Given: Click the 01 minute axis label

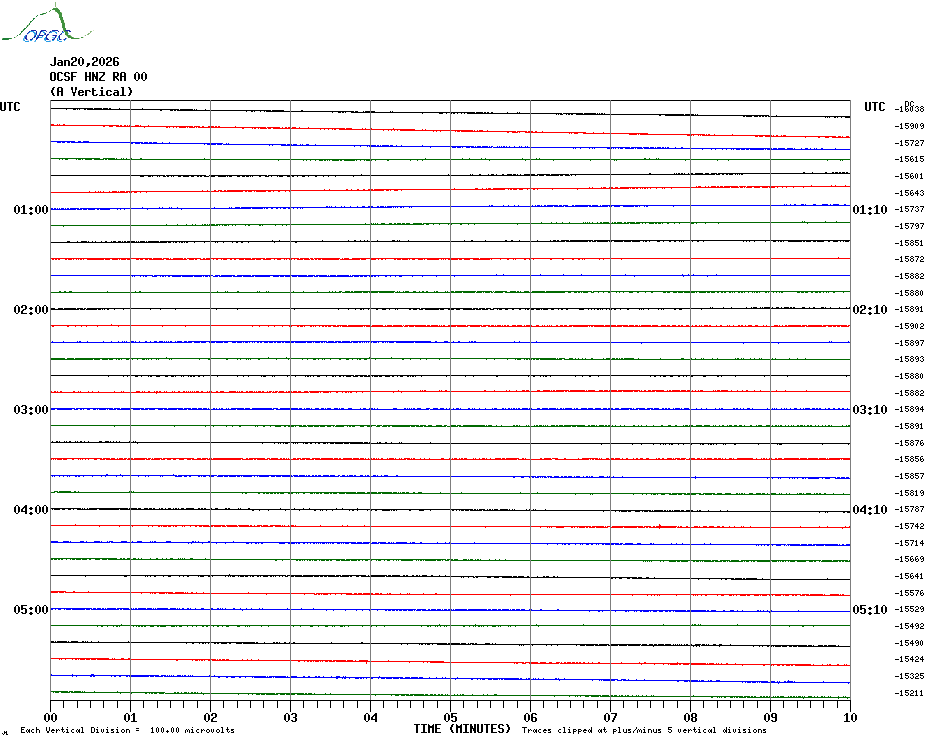Looking at the screenshot, I should (x=130, y=718).
